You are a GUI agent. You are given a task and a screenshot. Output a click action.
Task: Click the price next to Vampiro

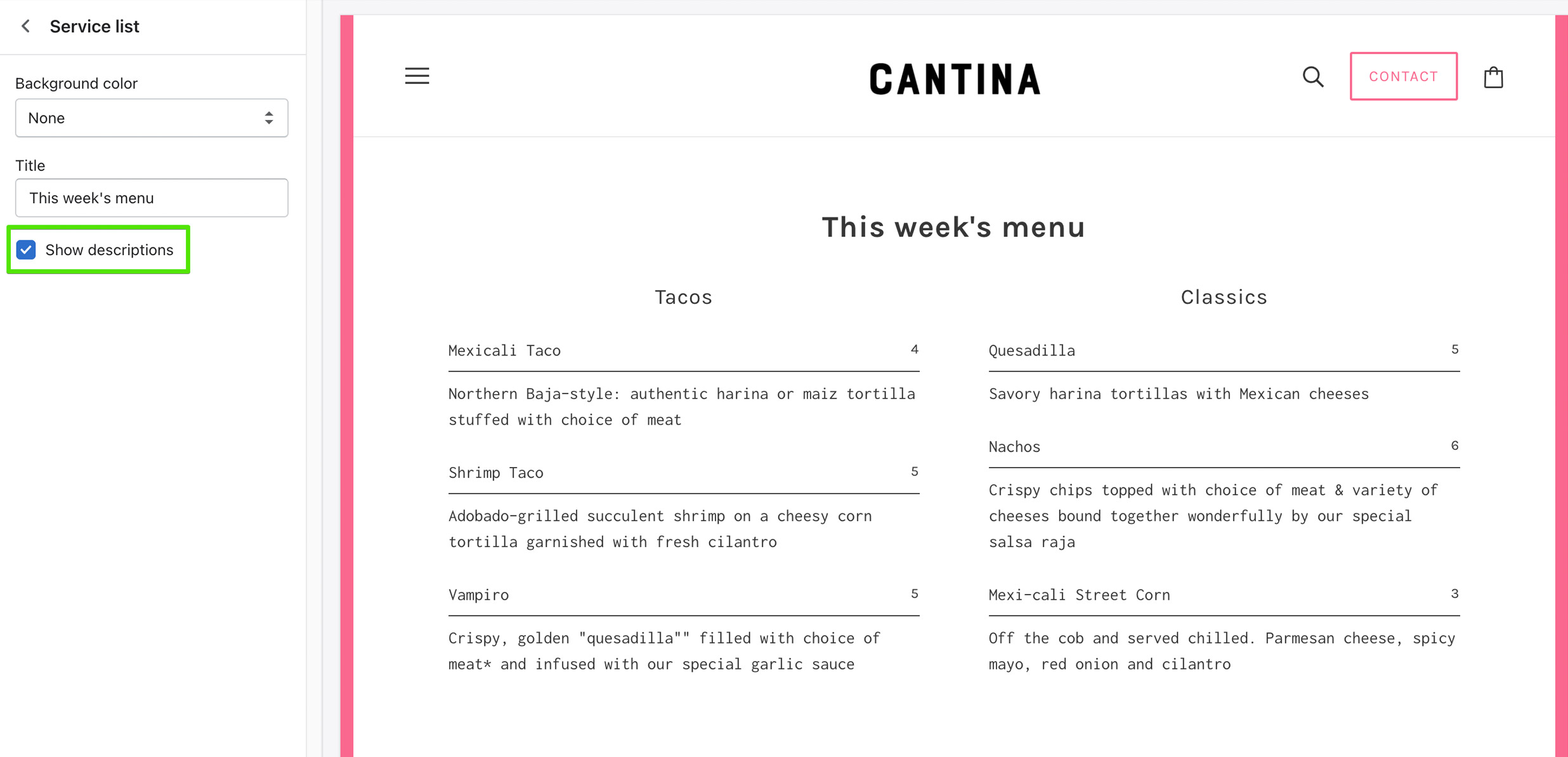pos(914,594)
